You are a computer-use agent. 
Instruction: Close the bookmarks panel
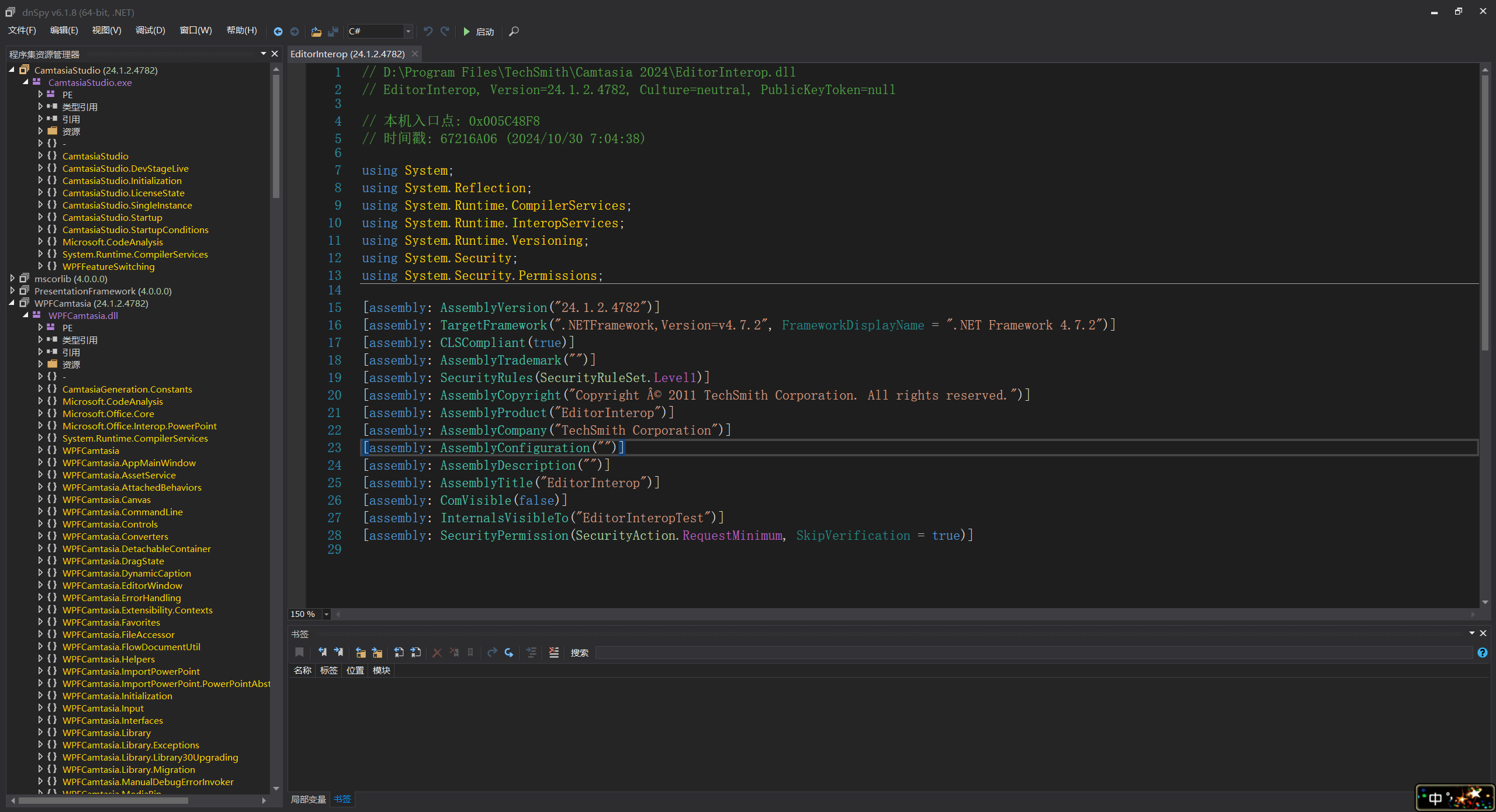click(x=1483, y=633)
